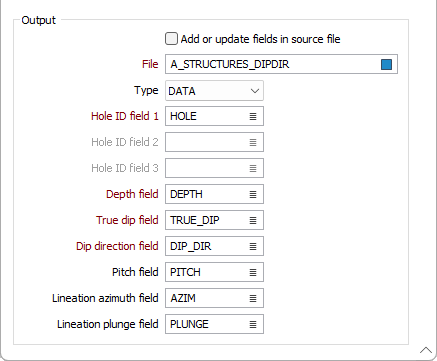Focus the DIP_DIR text field
The width and height of the screenshot is (437, 361).
[214, 246]
